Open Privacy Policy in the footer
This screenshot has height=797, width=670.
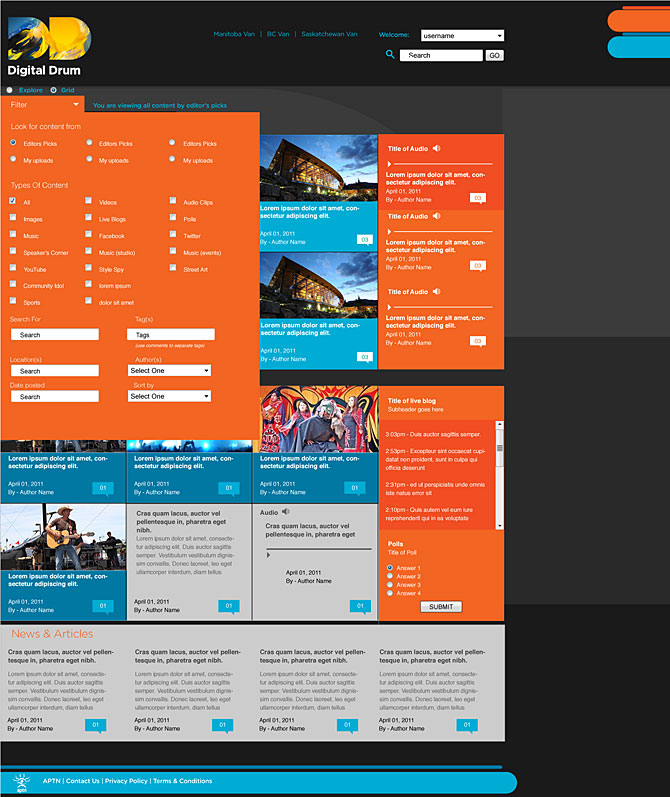tap(126, 781)
